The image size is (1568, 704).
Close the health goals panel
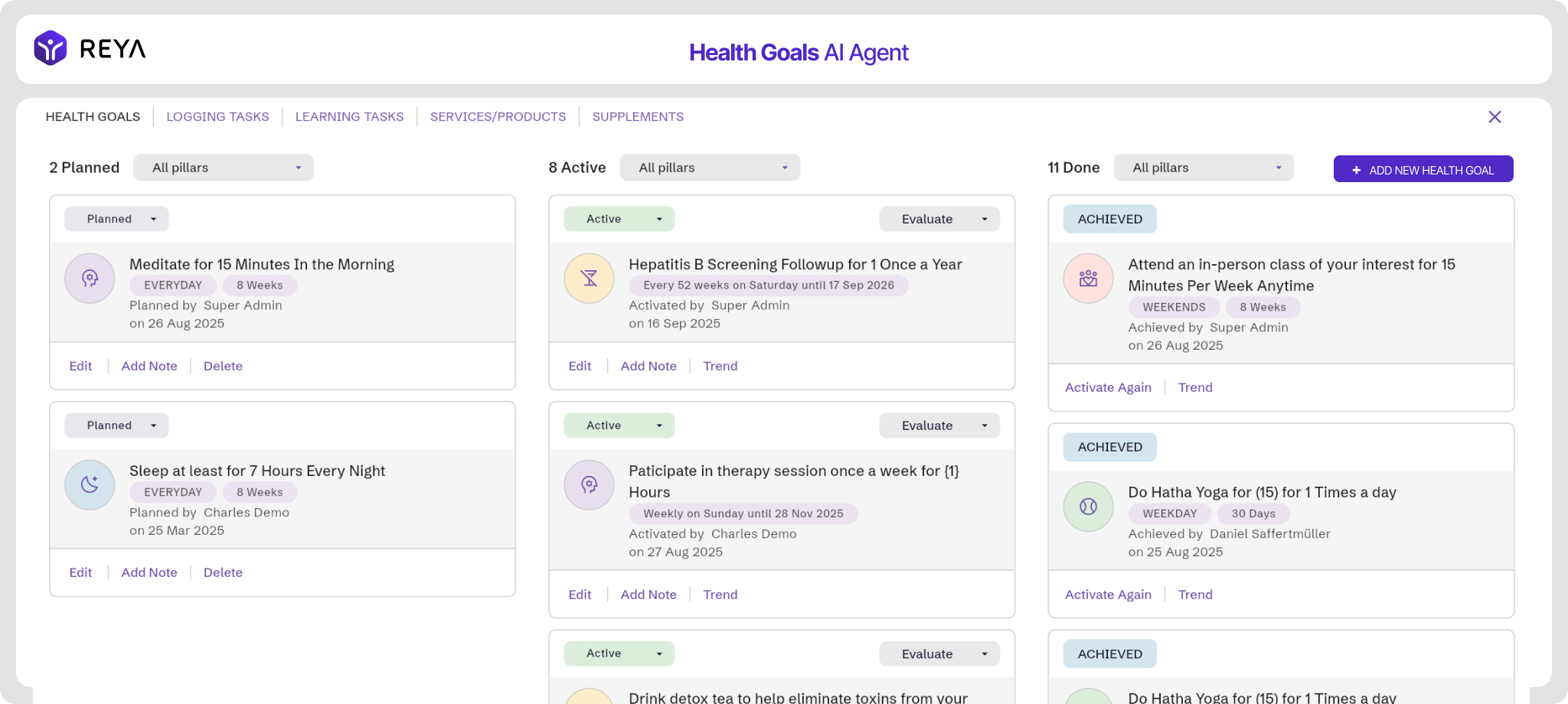point(1494,117)
